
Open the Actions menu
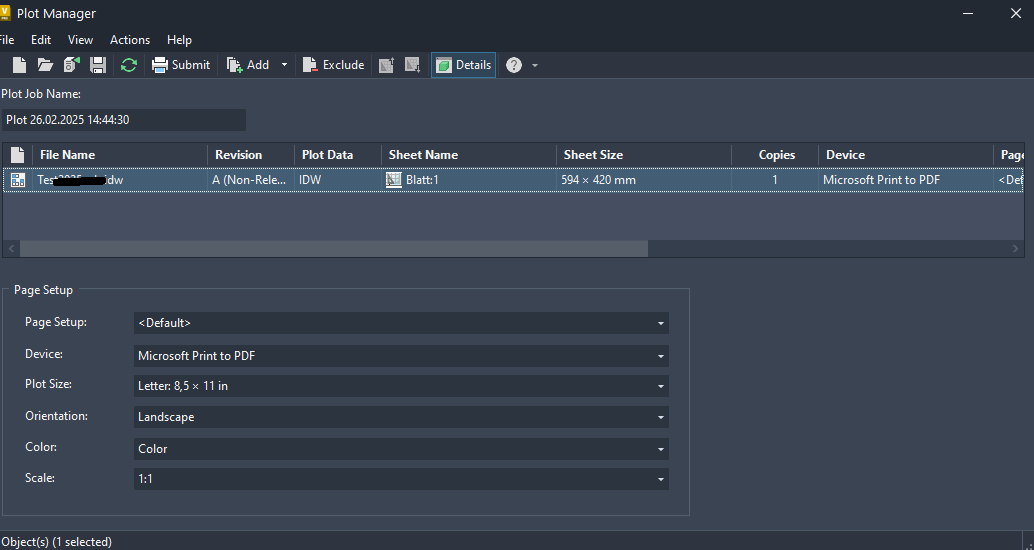point(130,40)
